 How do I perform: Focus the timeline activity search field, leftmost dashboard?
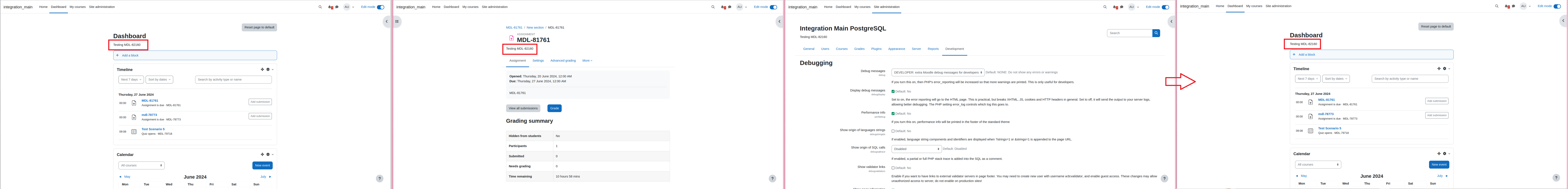[x=233, y=79]
